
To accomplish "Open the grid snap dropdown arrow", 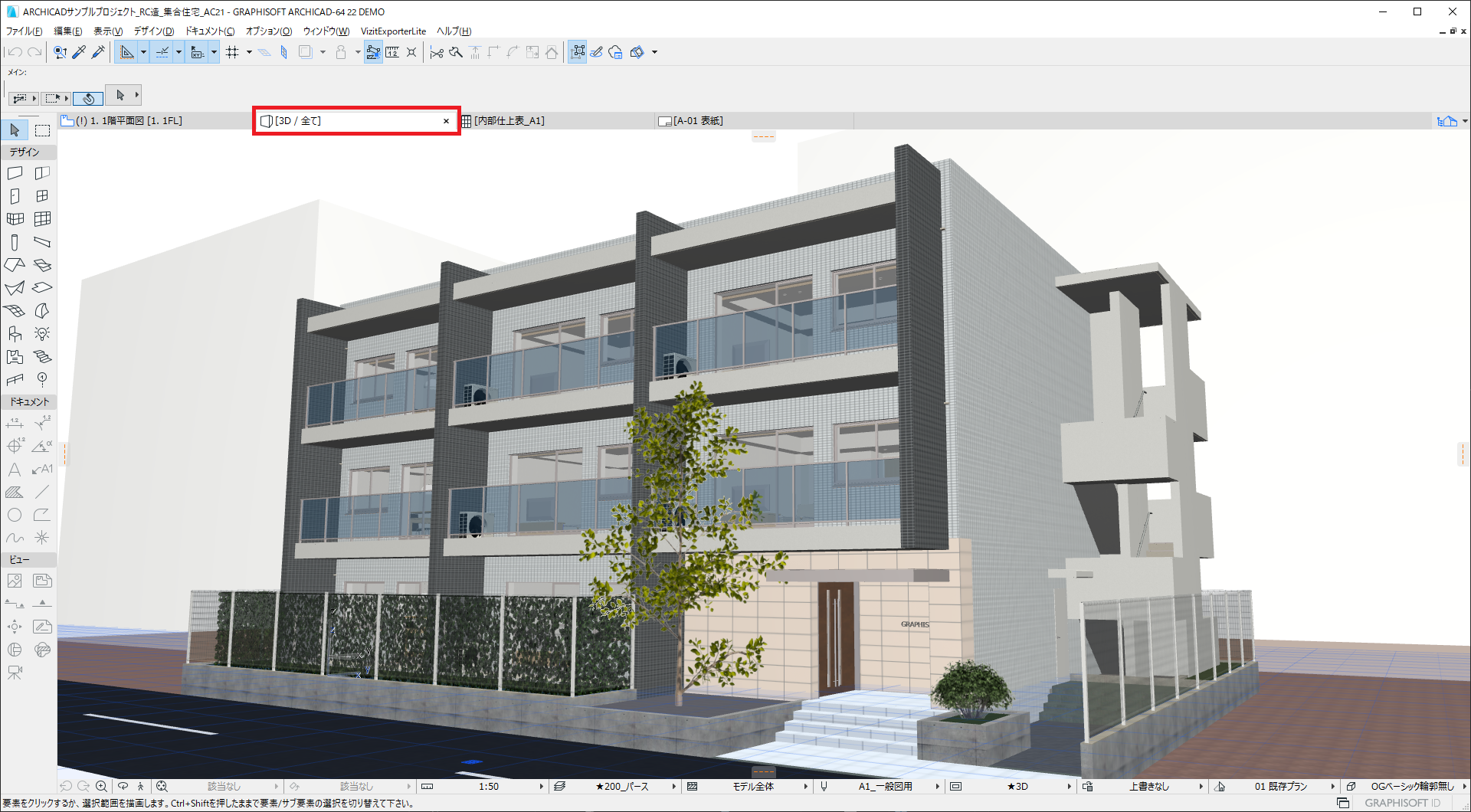I will click(x=248, y=52).
